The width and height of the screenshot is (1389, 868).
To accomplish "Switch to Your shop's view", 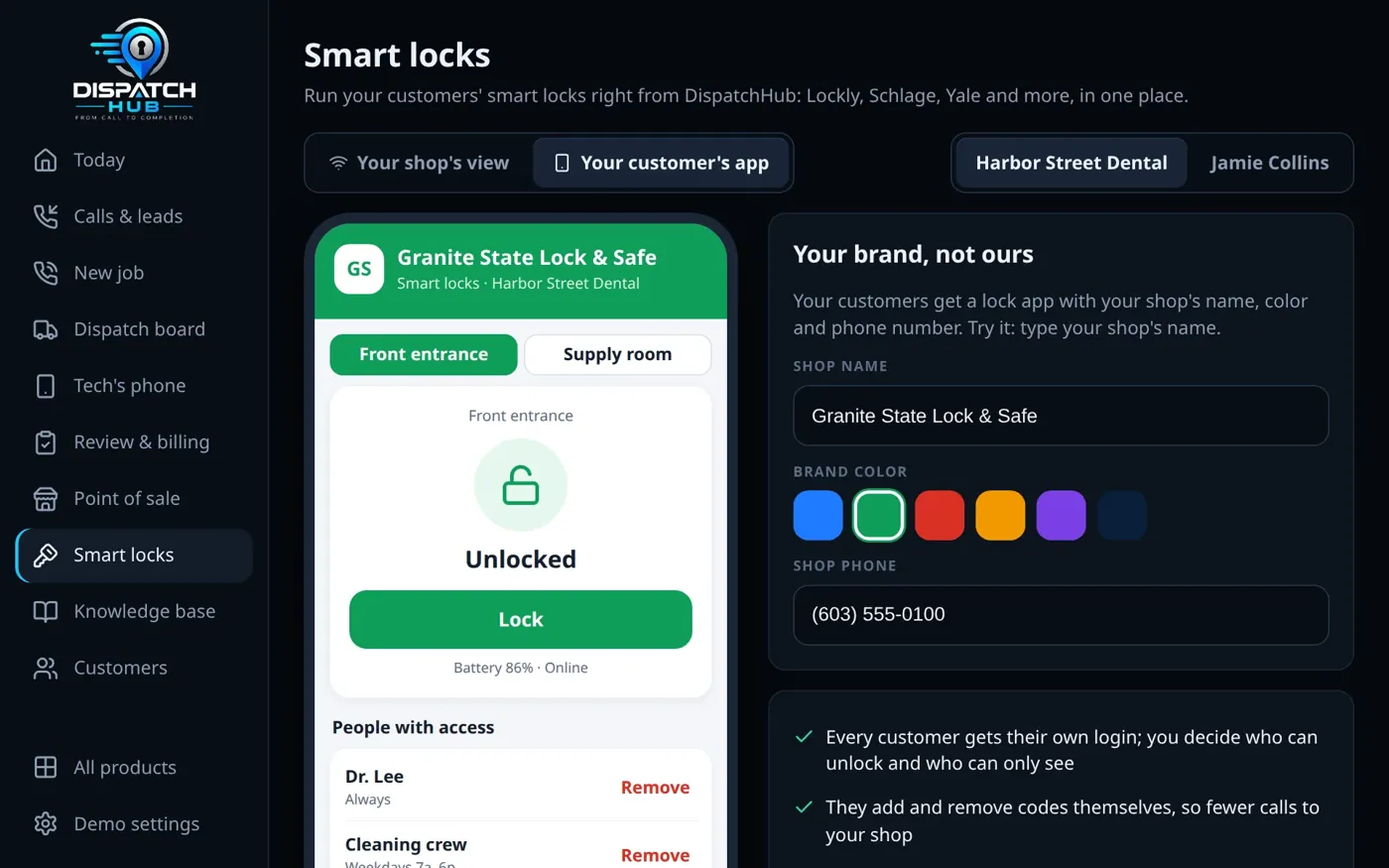I will tap(420, 163).
